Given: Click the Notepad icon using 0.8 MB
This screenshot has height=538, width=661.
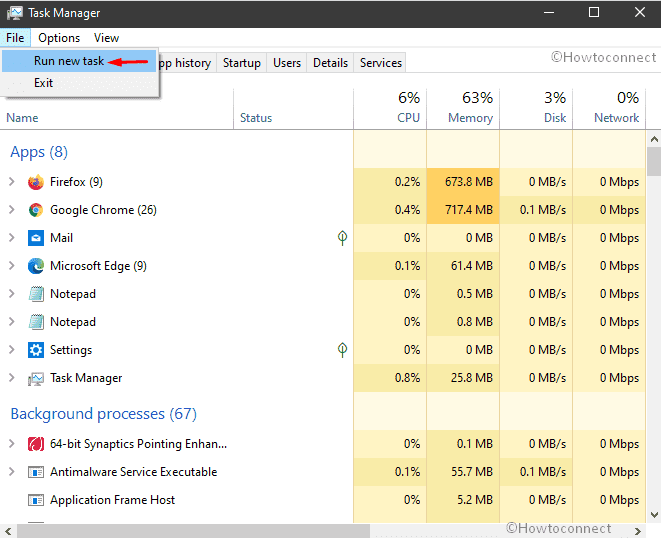Looking at the screenshot, I should [36, 322].
